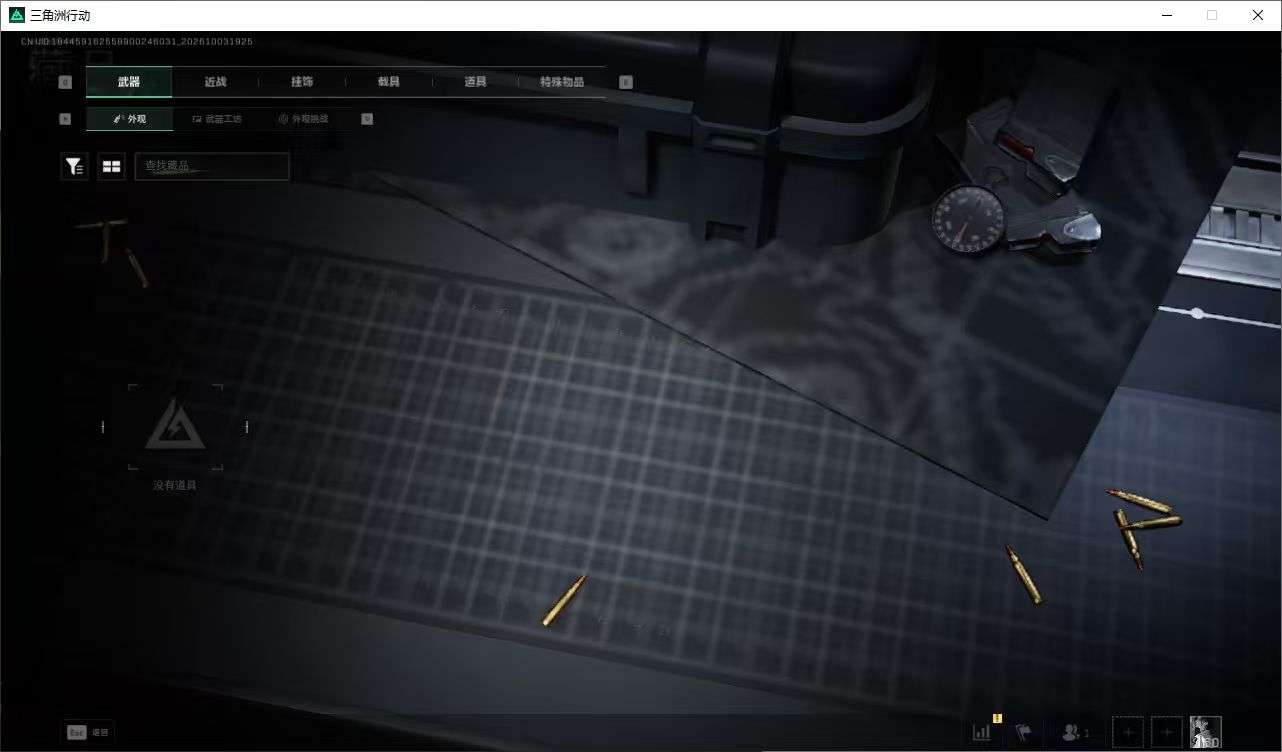Open the bar chart stats icon

click(982, 732)
